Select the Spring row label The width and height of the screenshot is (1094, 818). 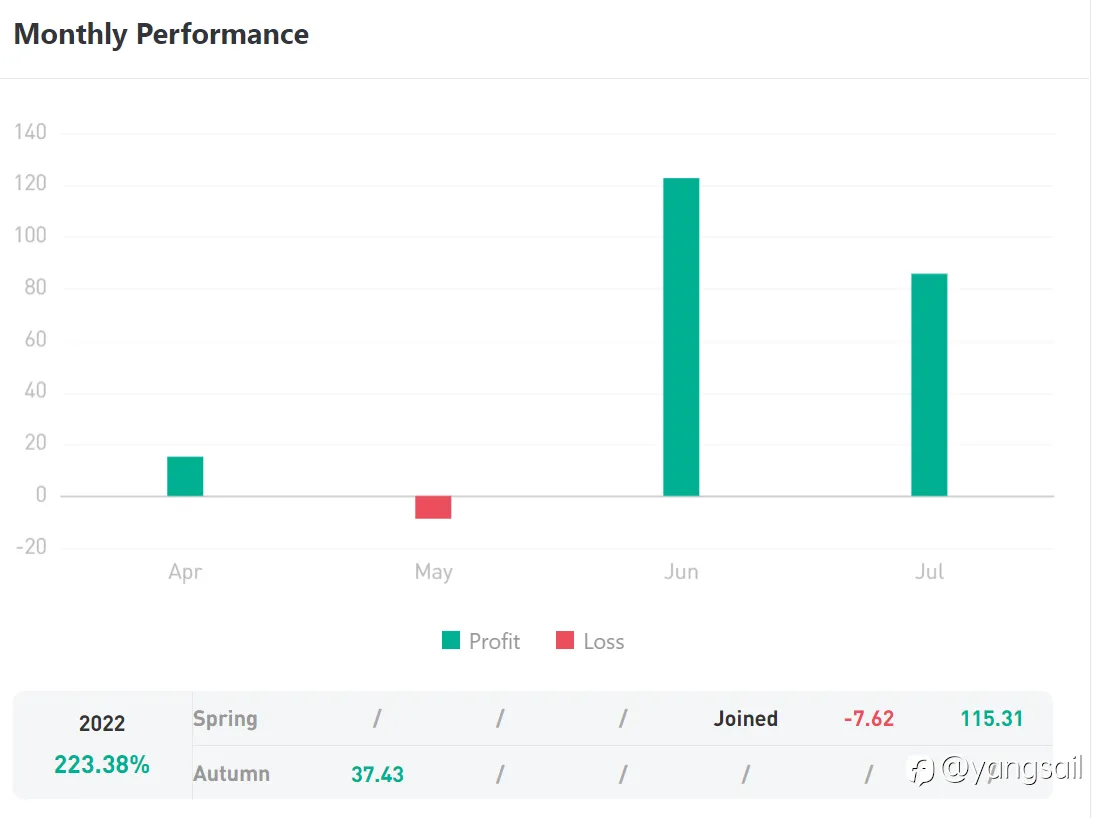225,719
